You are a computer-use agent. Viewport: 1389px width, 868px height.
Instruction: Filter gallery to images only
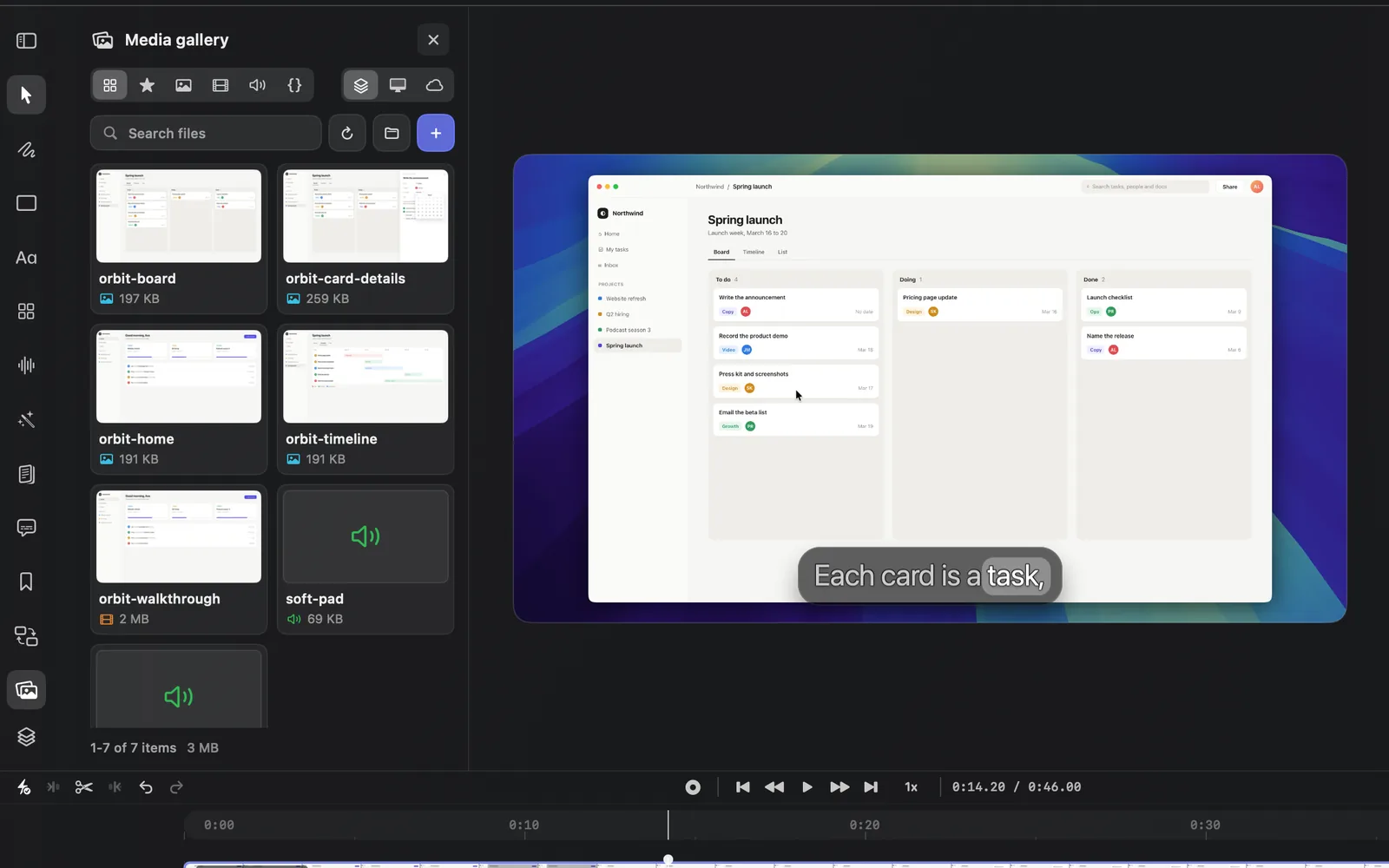point(183,85)
